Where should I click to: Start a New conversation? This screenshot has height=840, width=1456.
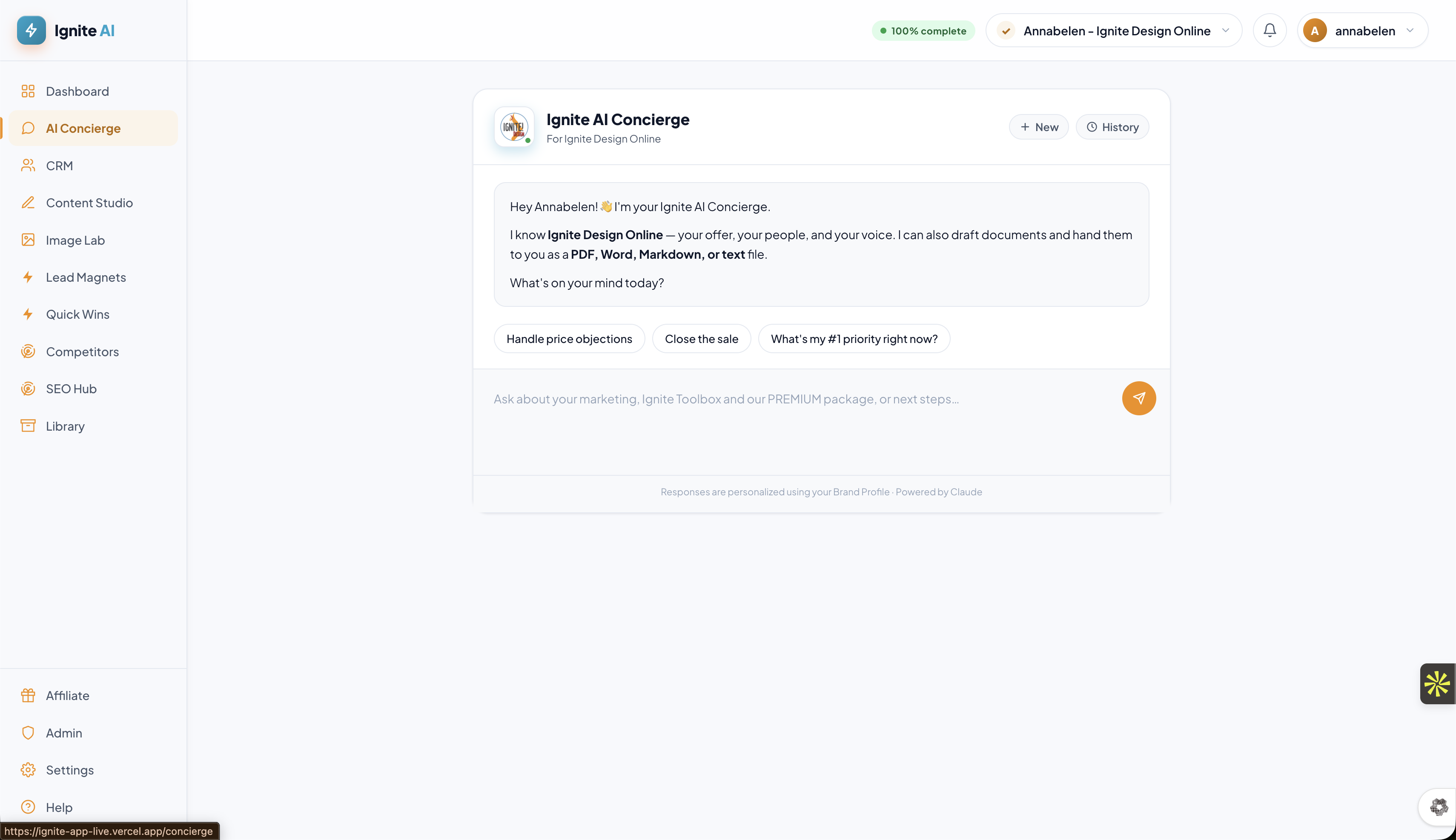pyautogui.click(x=1038, y=127)
